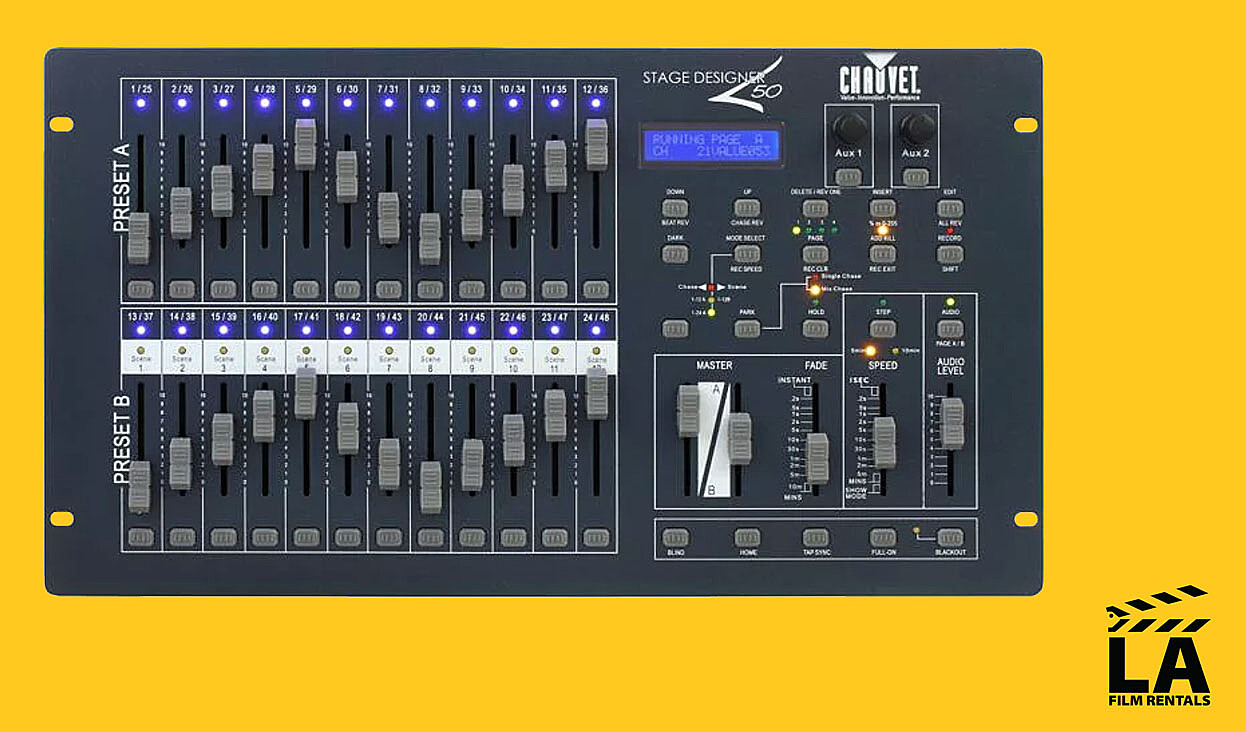Push the TAP SYNC button
The width and height of the screenshot is (1246, 732).
pos(815,537)
